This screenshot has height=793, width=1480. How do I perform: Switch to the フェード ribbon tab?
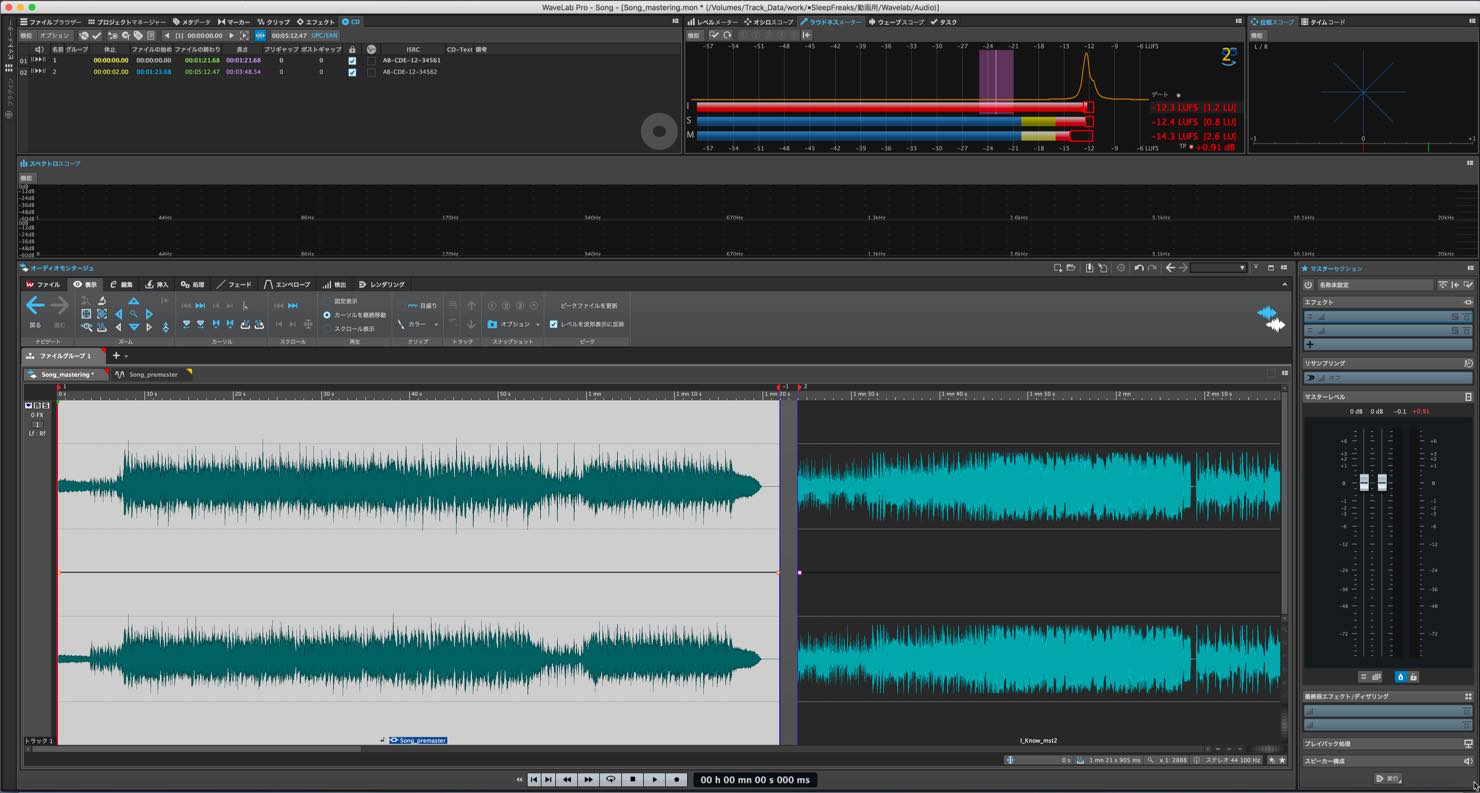(234, 284)
